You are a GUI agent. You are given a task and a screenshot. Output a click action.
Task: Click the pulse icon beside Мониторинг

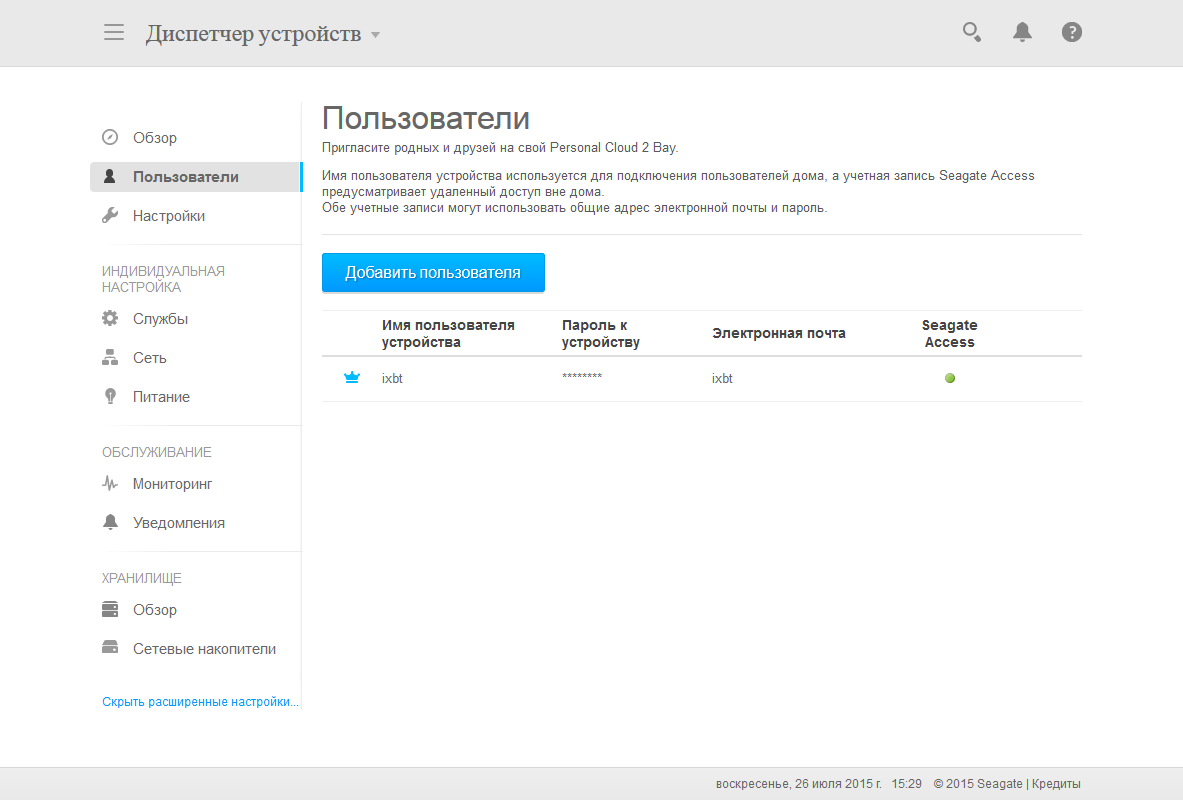[110, 484]
